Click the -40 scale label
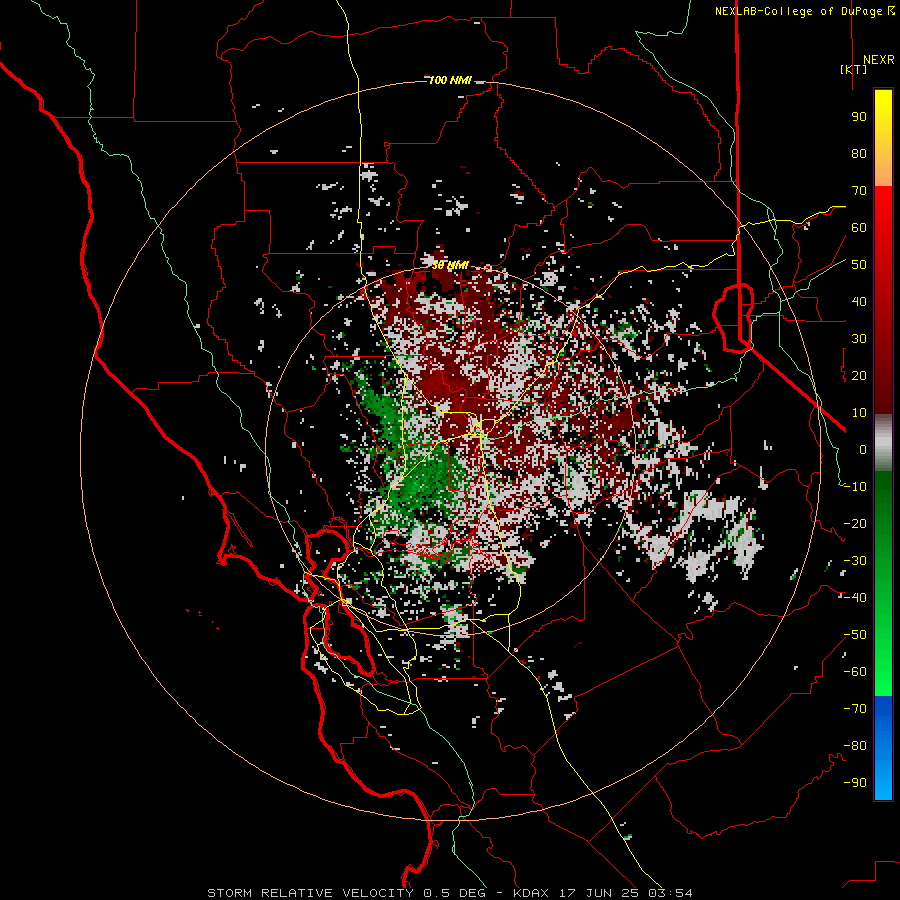The width and height of the screenshot is (900, 900). (x=855, y=598)
